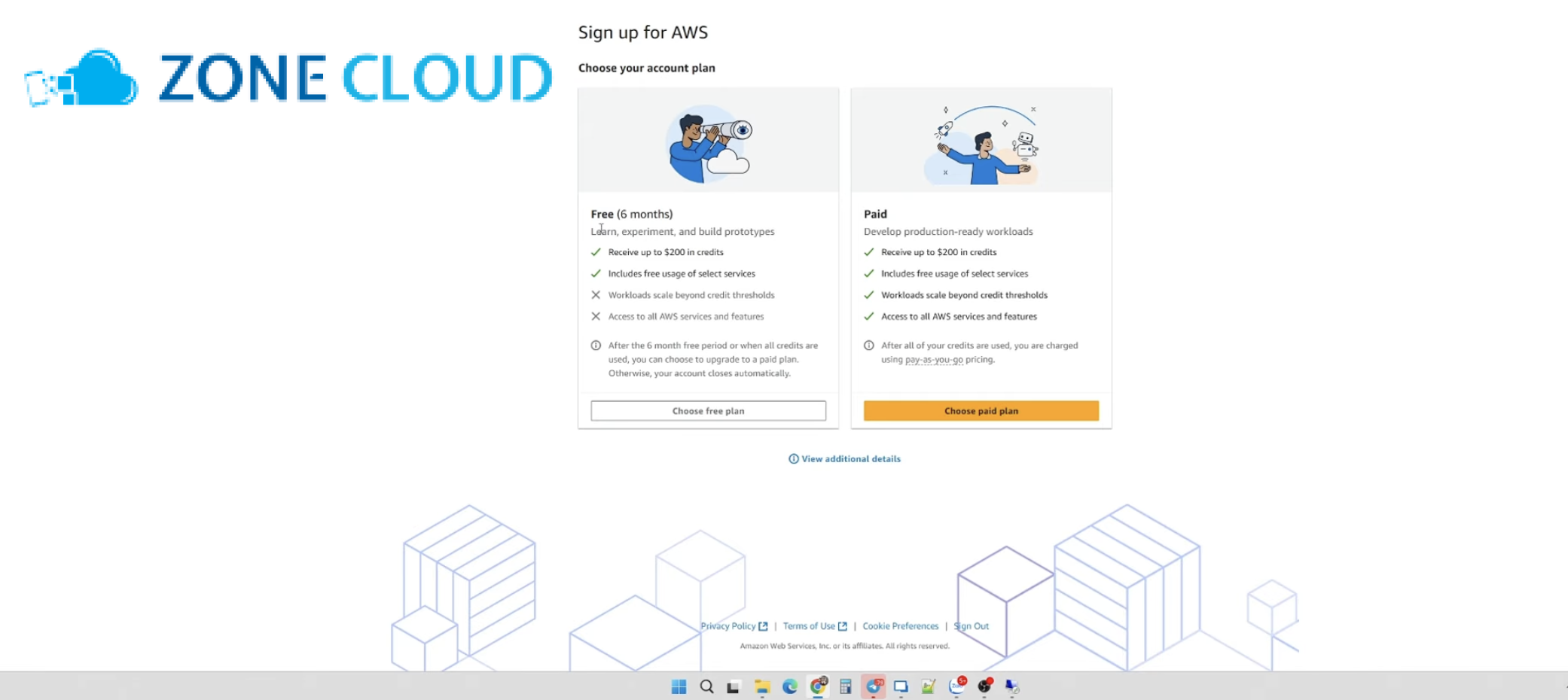
Task: Open the Privacy Policy link
Action: [x=728, y=626]
